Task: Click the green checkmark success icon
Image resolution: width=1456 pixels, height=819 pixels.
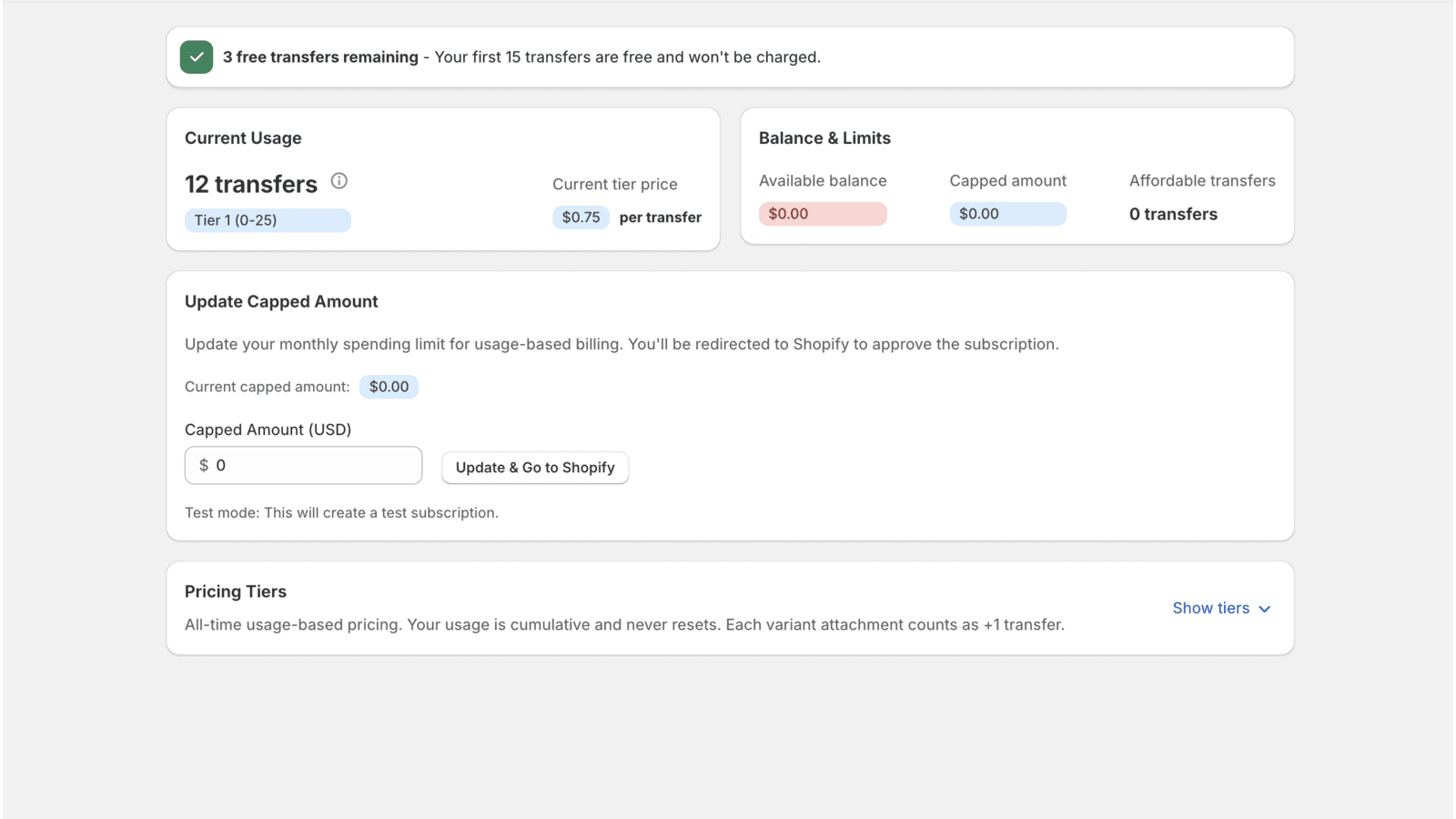Action: (x=197, y=56)
